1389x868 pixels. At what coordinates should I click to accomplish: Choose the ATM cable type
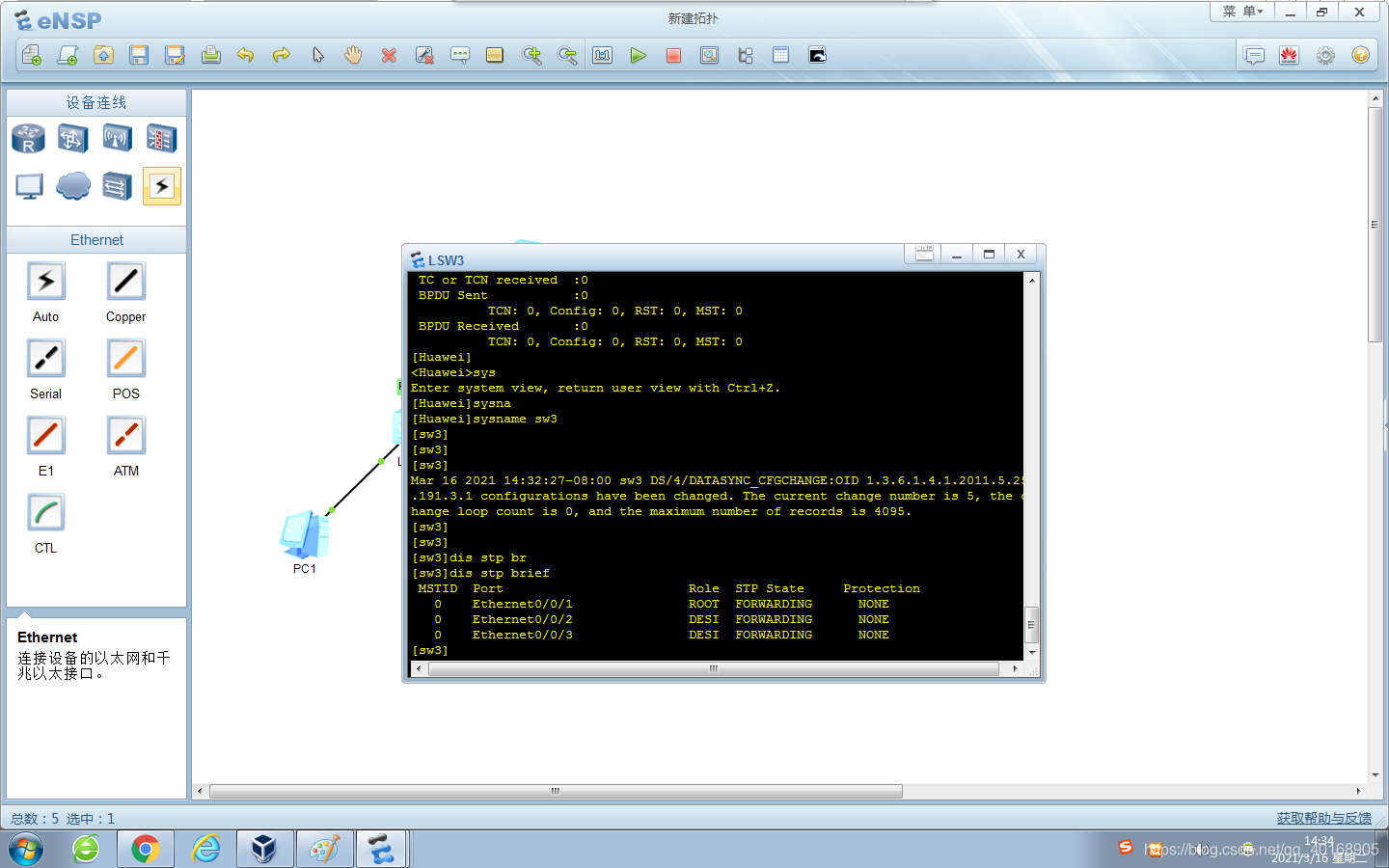[x=125, y=436]
